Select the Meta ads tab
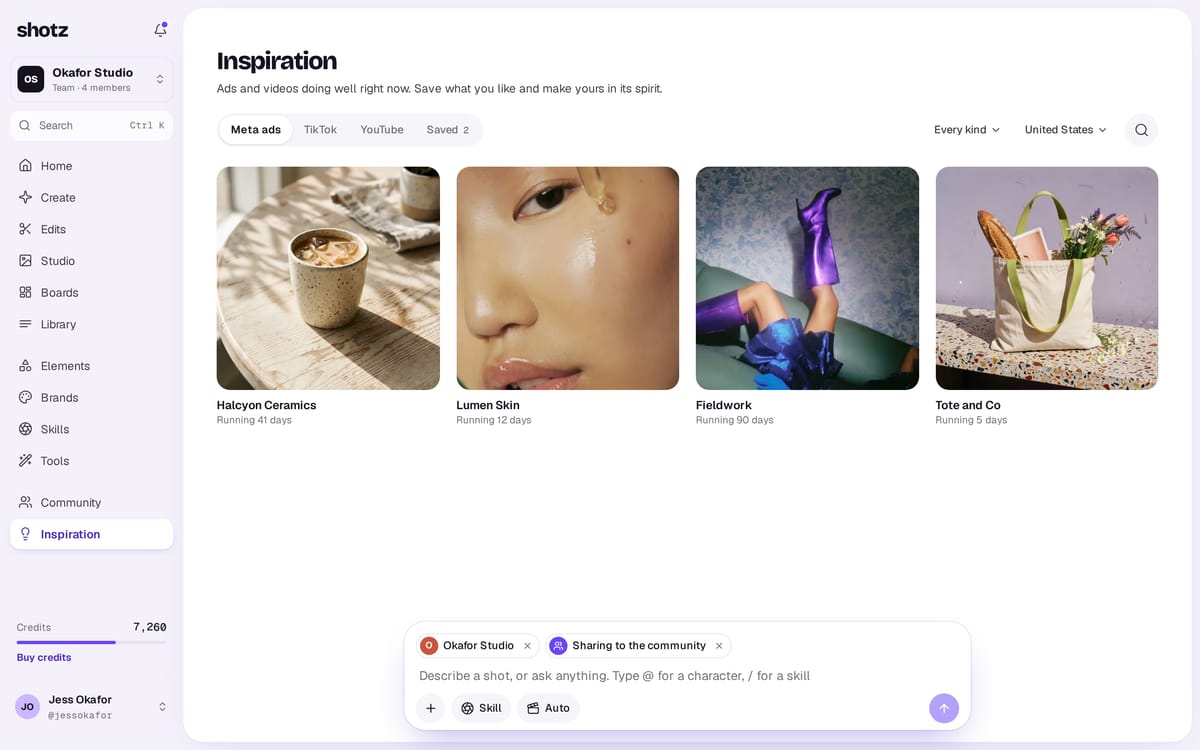Screen dimensions: 1200x750 (256, 130)
